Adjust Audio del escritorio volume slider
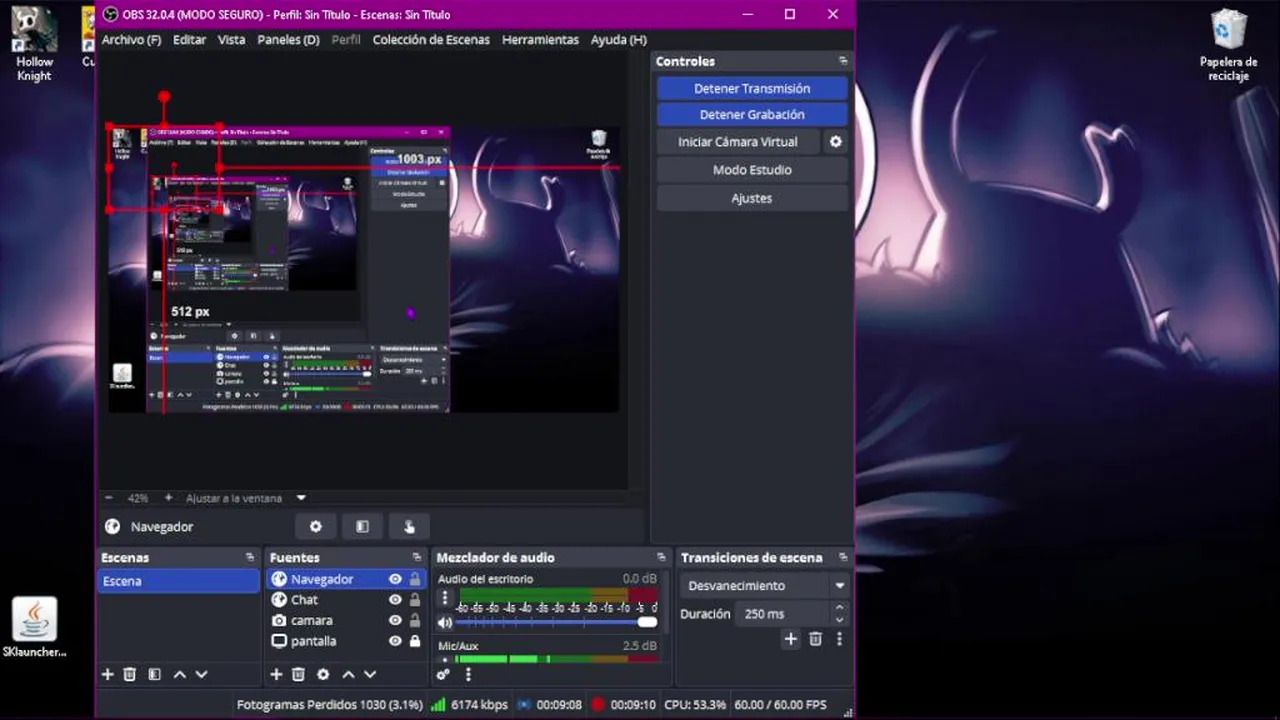1280x720 pixels. point(558,622)
